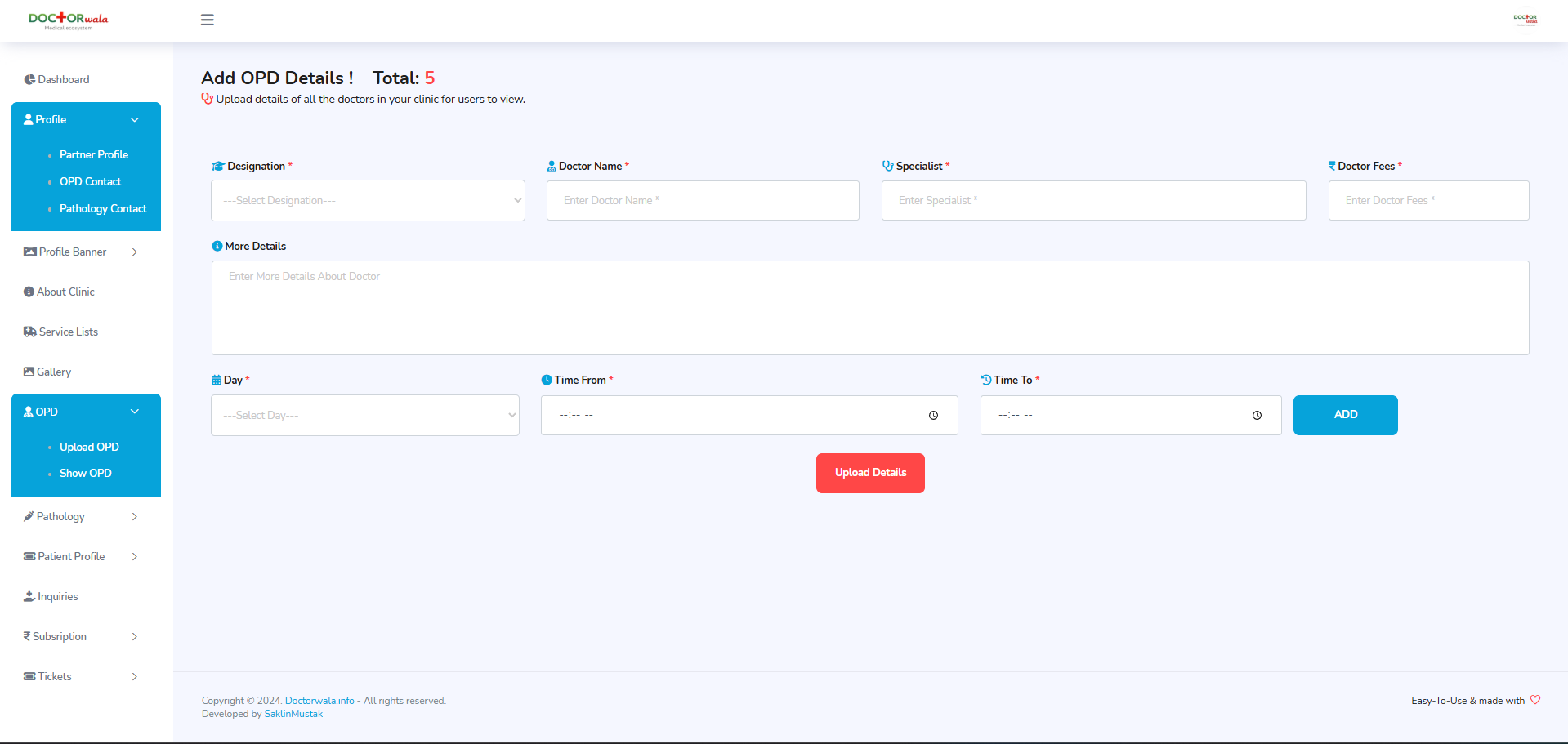Select Upload OPD submenu item
The width and height of the screenshot is (1568, 744).
(x=89, y=447)
